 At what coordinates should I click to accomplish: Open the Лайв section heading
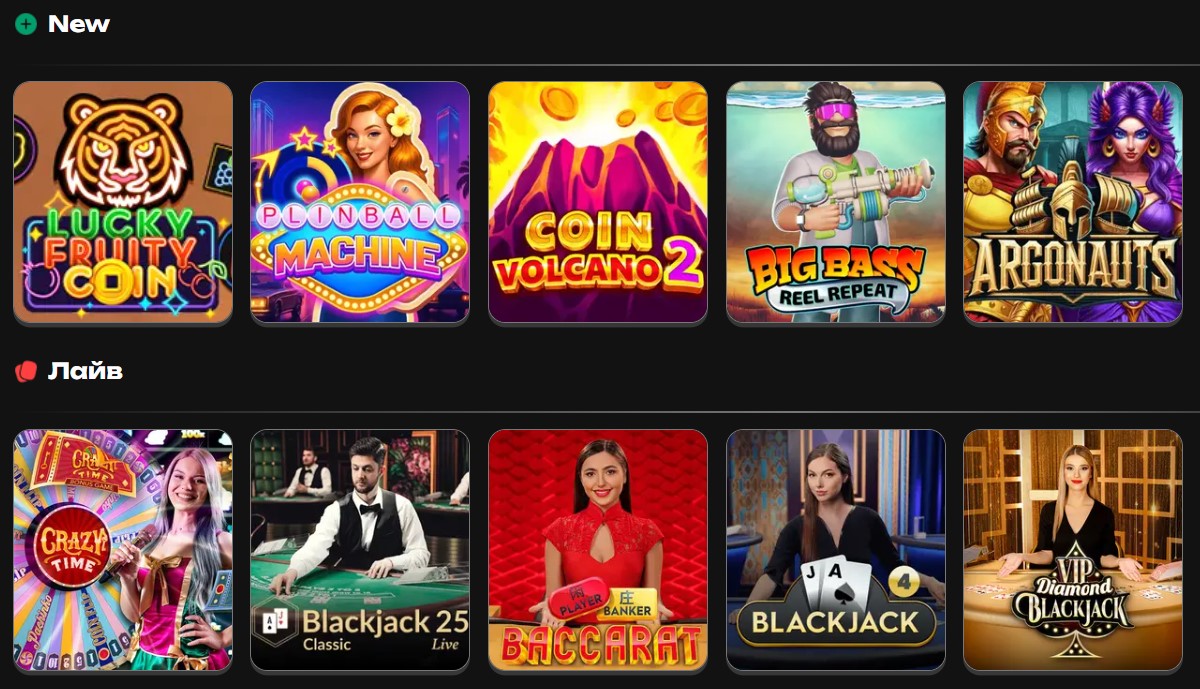pyautogui.click(x=86, y=372)
